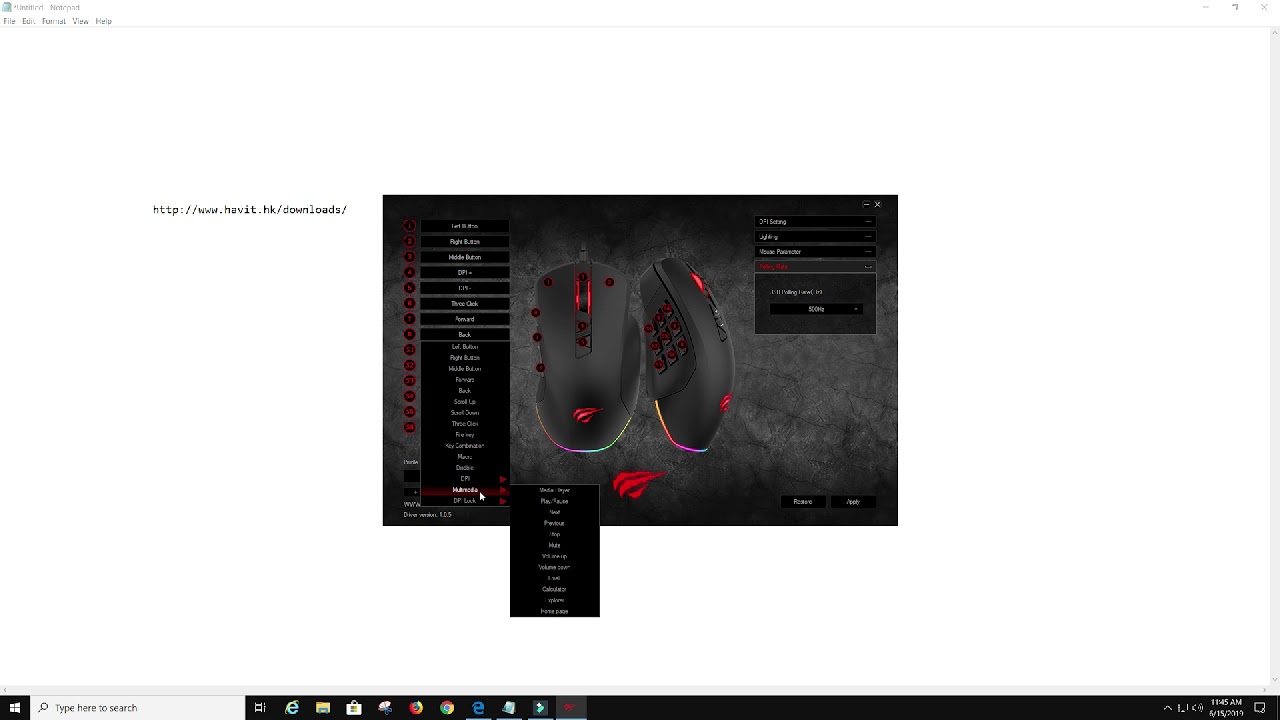Minimize the Havit mouse driver window
Image resolution: width=1280 pixels, height=720 pixels.
point(866,204)
